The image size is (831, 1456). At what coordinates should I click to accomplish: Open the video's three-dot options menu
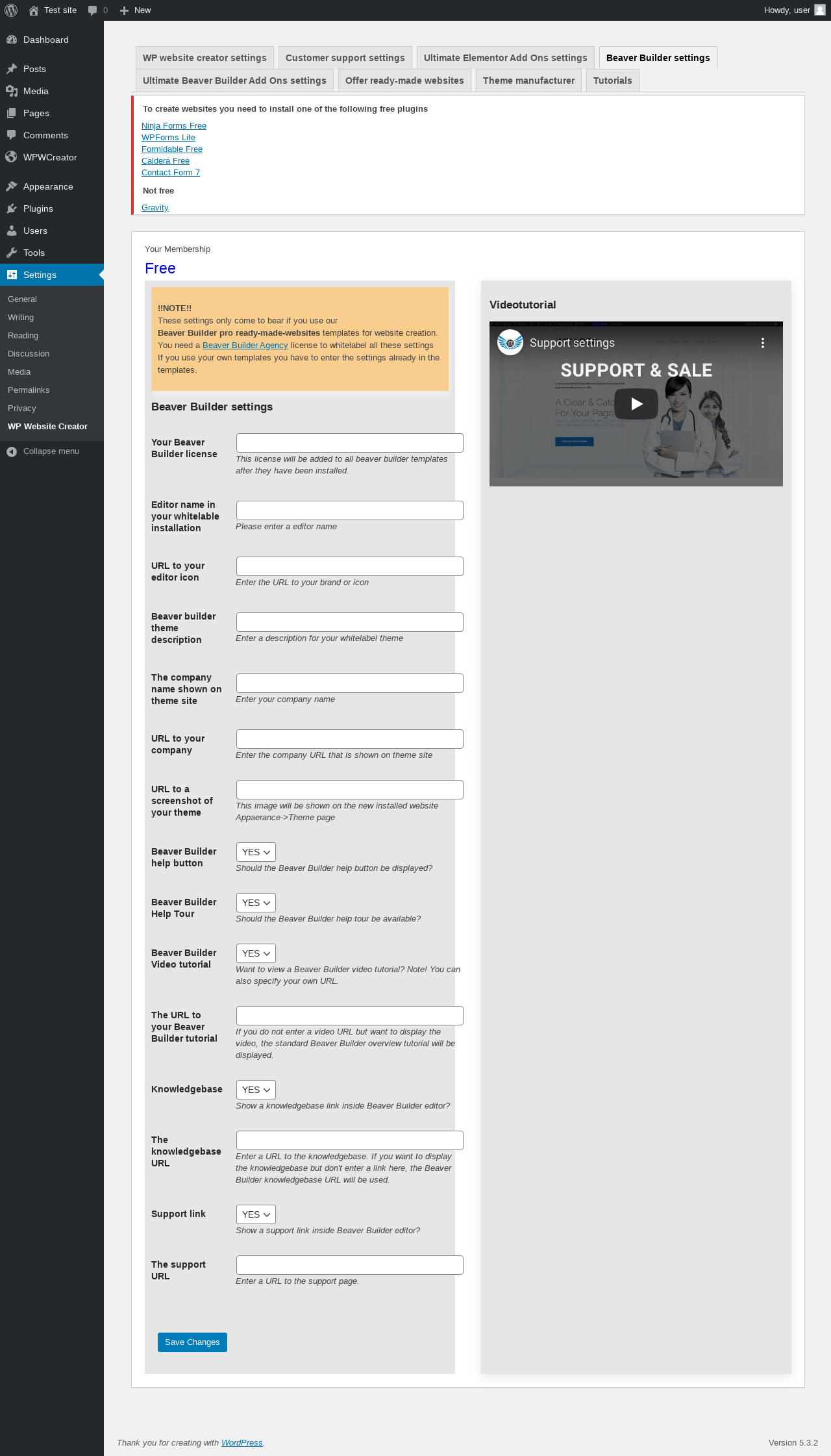[763, 343]
